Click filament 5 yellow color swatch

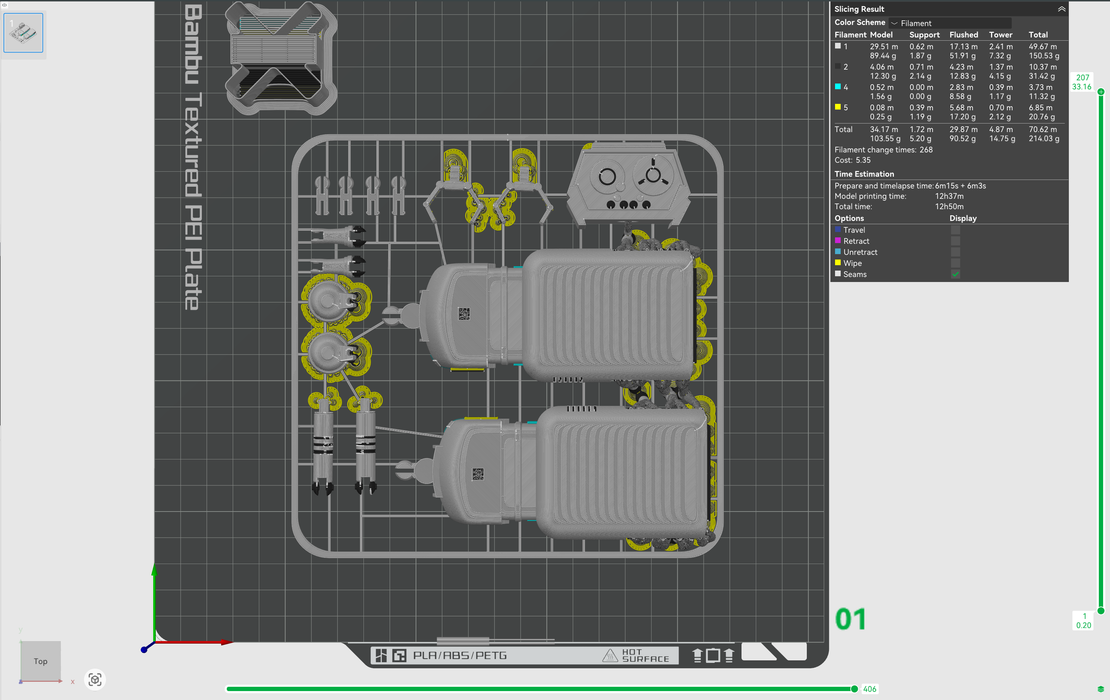(839, 107)
